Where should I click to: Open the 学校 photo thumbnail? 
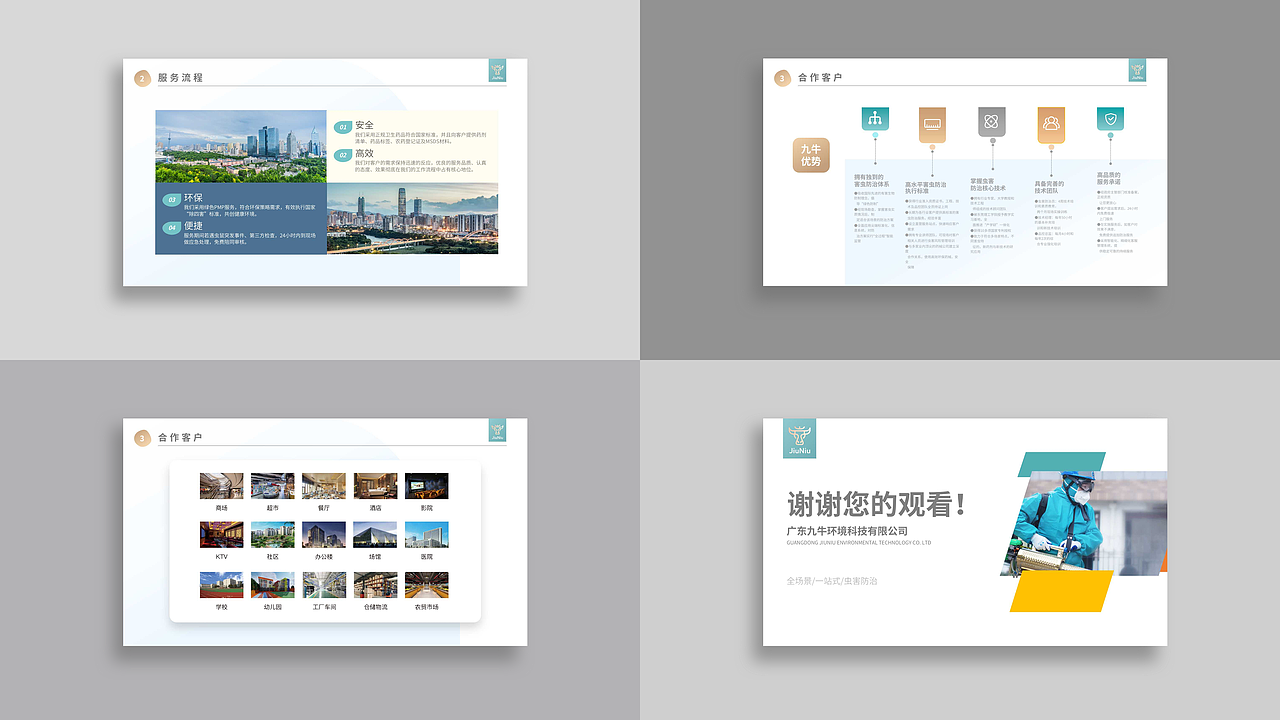pyautogui.click(x=221, y=585)
